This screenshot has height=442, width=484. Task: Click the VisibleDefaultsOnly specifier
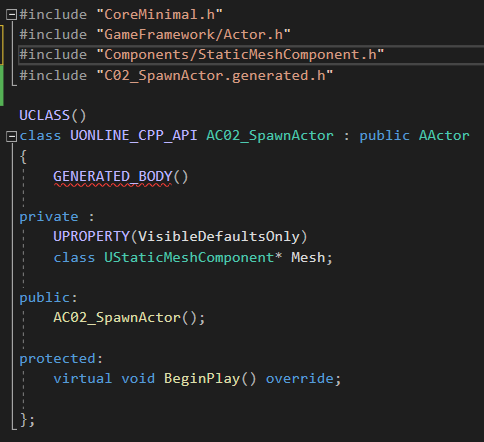click(x=219, y=237)
